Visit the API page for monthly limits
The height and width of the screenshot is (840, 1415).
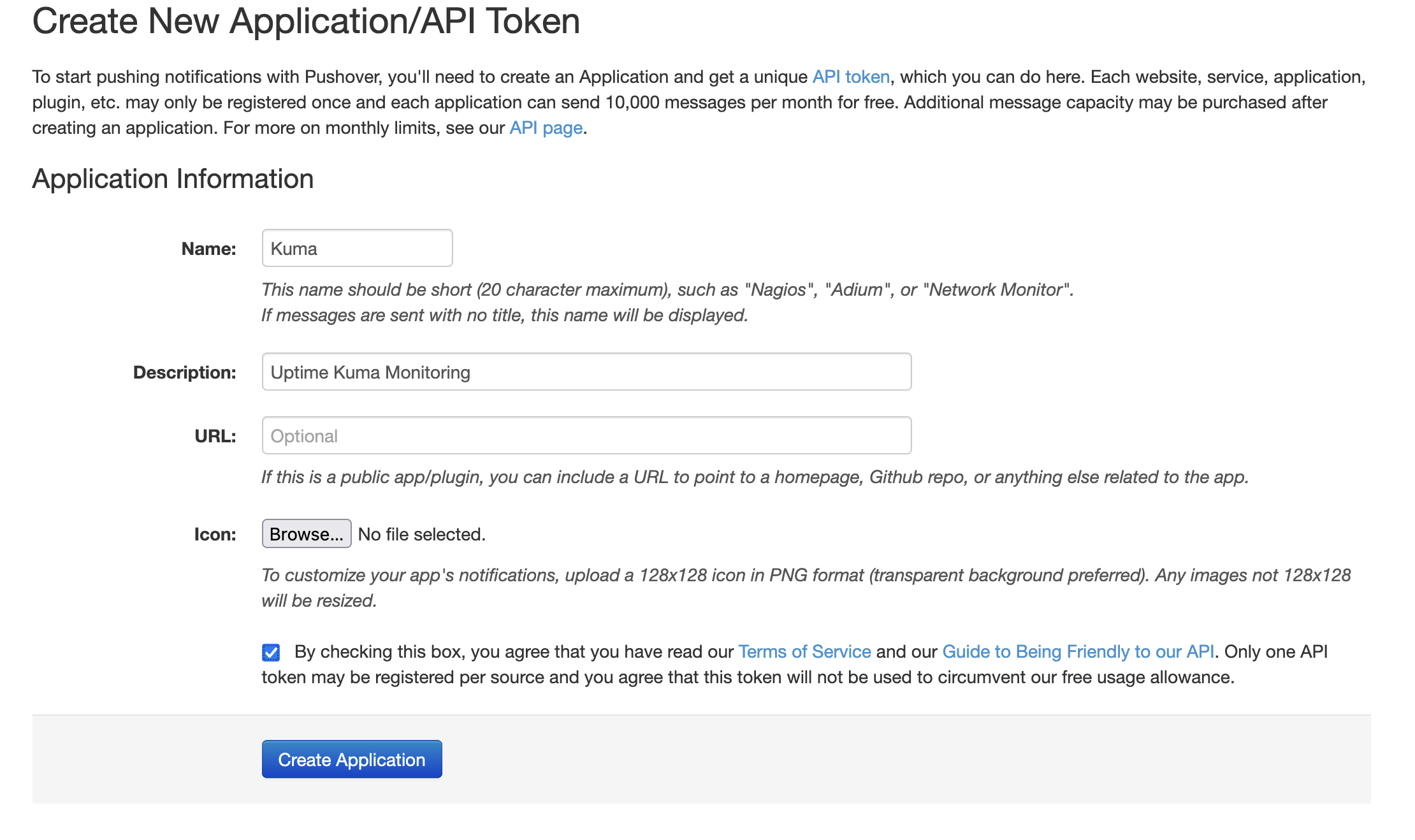[x=545, y=127]
